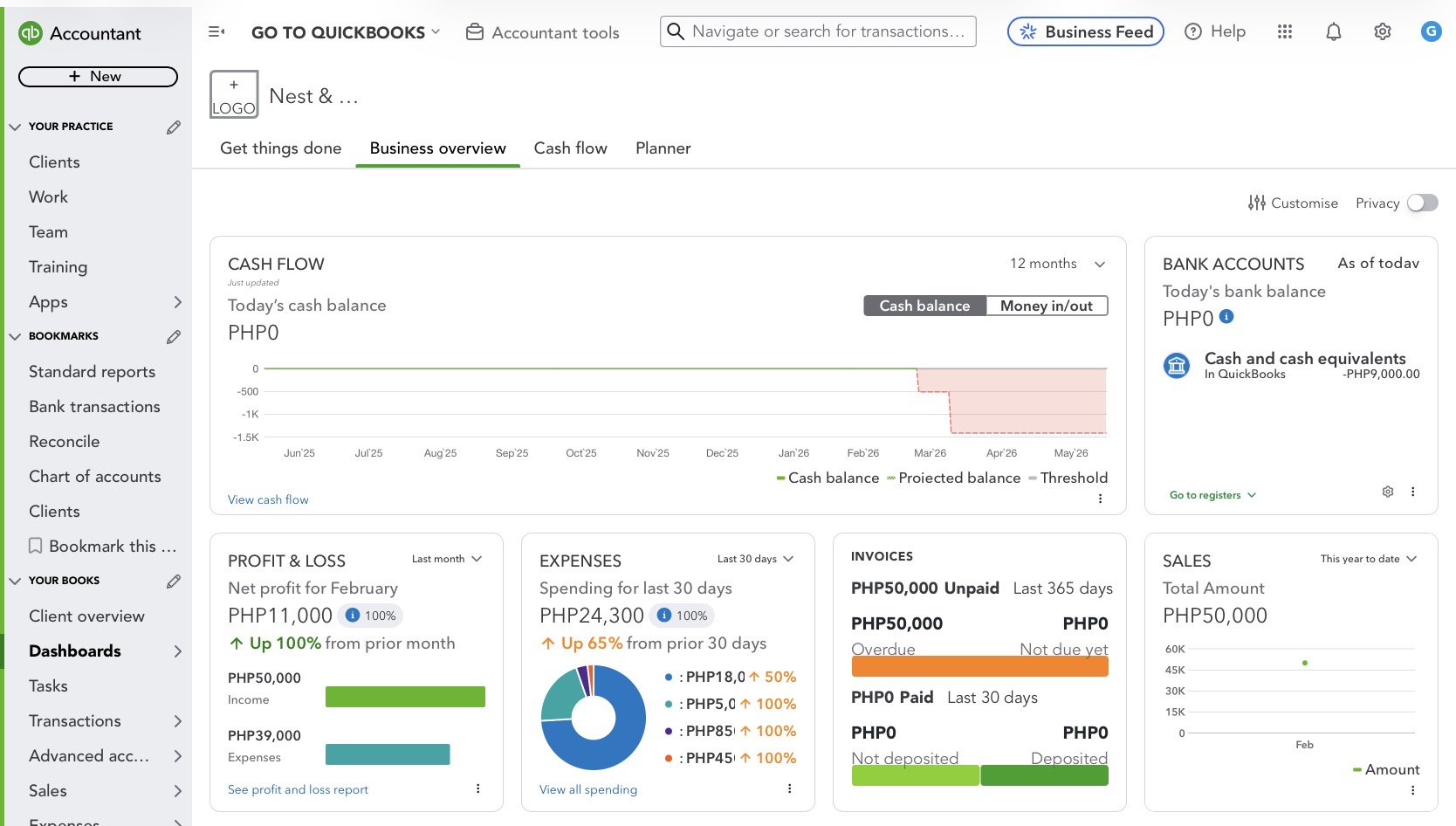The height and width of the screenshot is (826, 1456).
Task: Open Sales card more options menu
Action: click(x=1412, y=790)
